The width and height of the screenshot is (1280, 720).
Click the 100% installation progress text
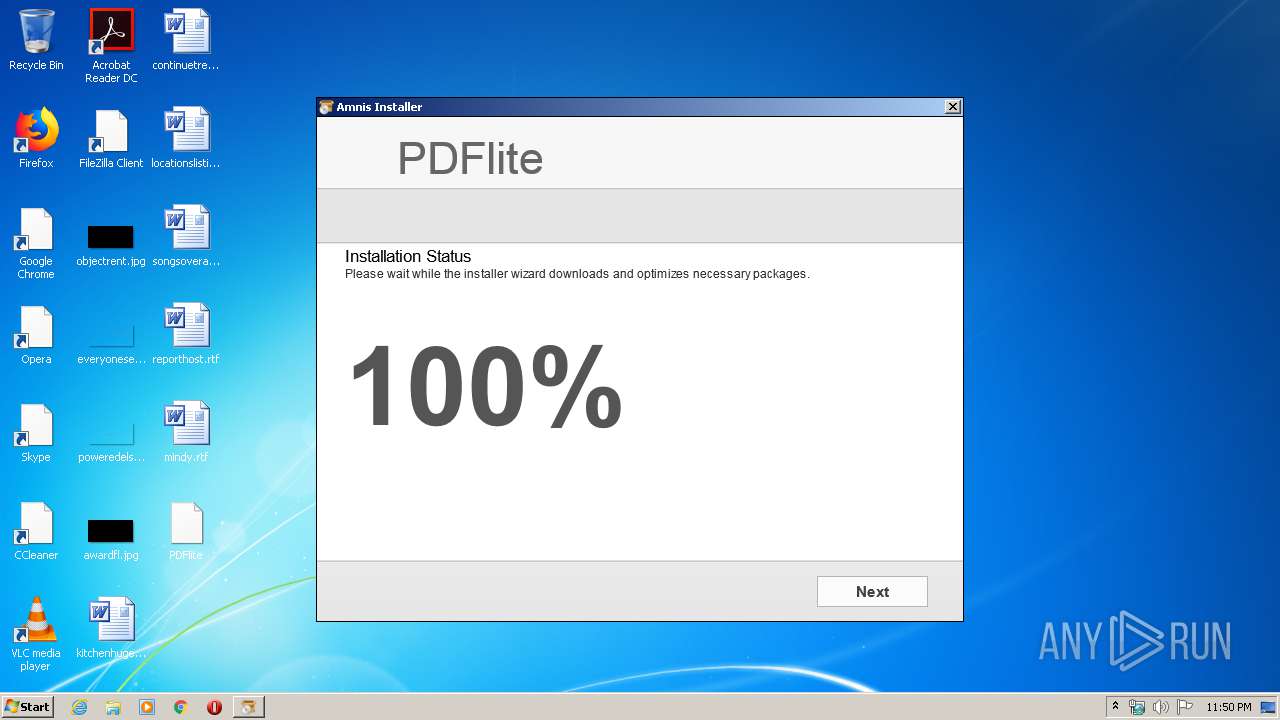tap(485, 386)
